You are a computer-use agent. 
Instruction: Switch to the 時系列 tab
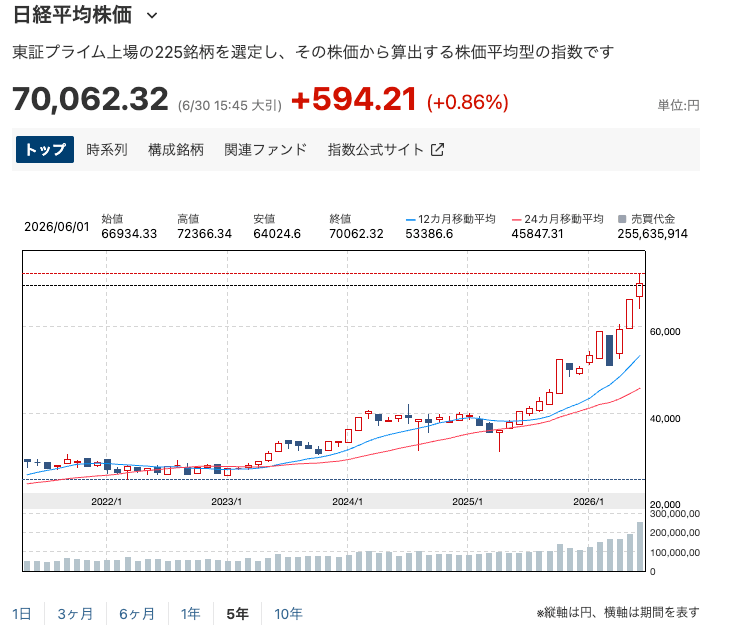click(x=107, y=150)
